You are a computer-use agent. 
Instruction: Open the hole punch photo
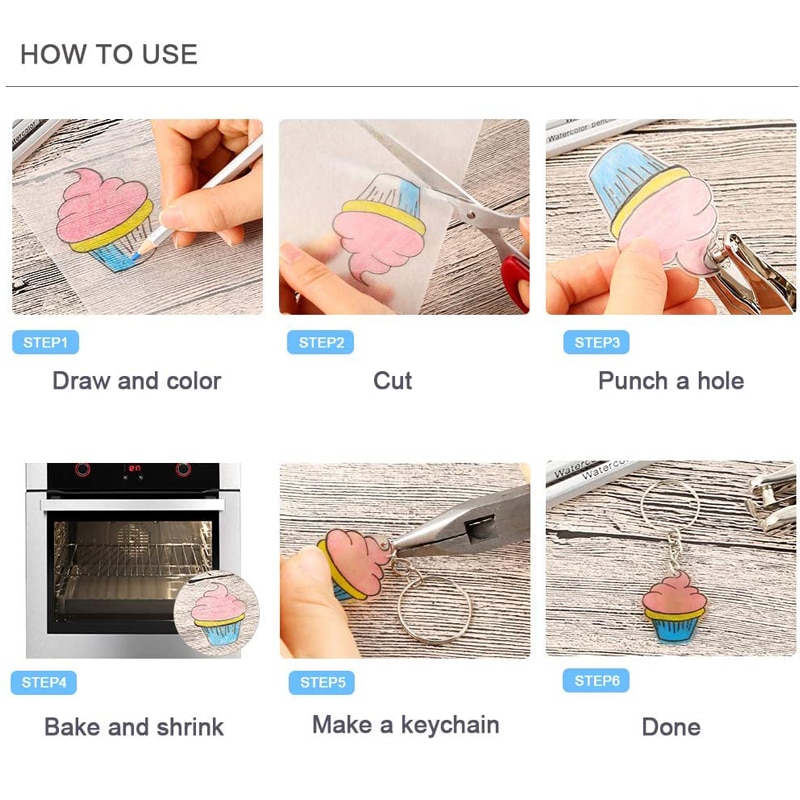click(671, 217)
